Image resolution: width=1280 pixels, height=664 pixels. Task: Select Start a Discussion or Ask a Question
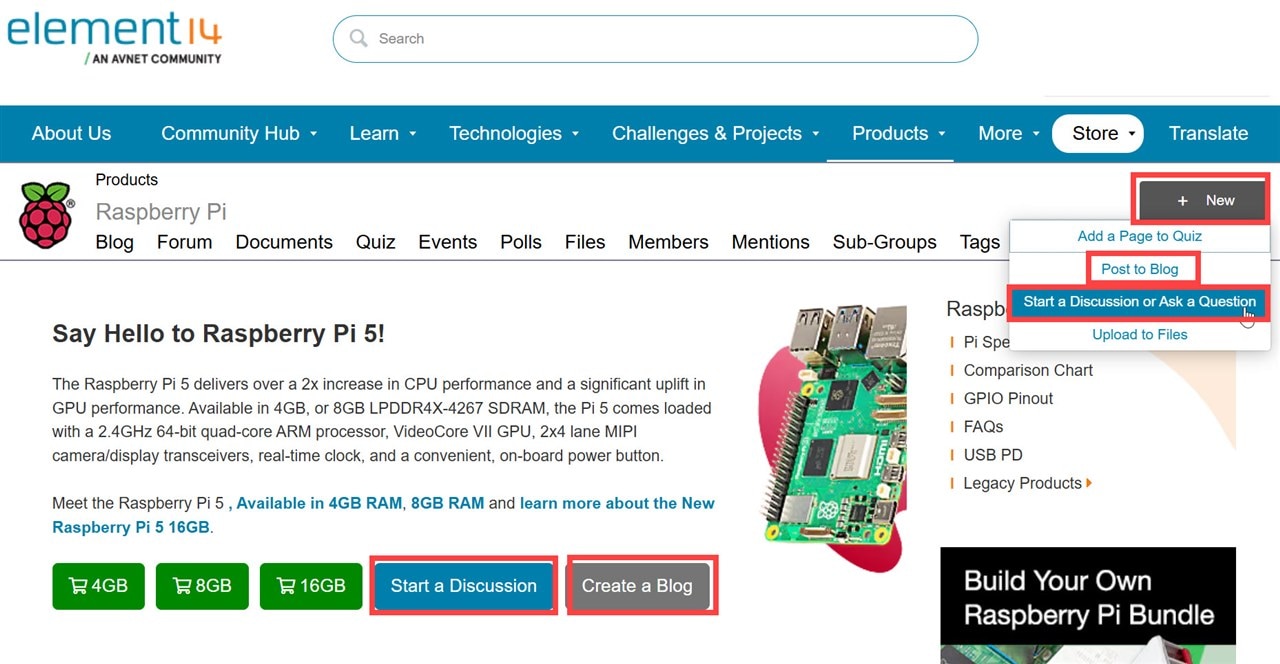pyautogui.click(x=1139, y=302)
